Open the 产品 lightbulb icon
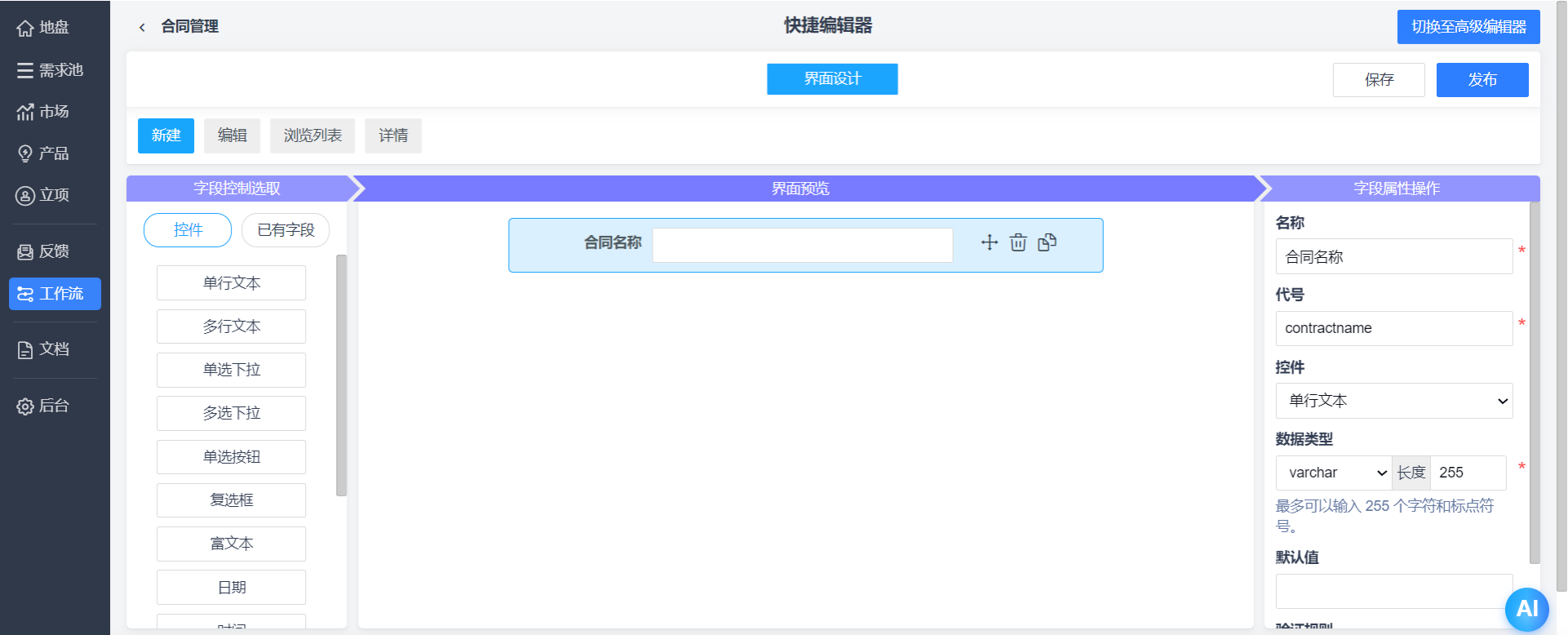This screenshot has height=635, width=1568. click(x=25, y=153)
